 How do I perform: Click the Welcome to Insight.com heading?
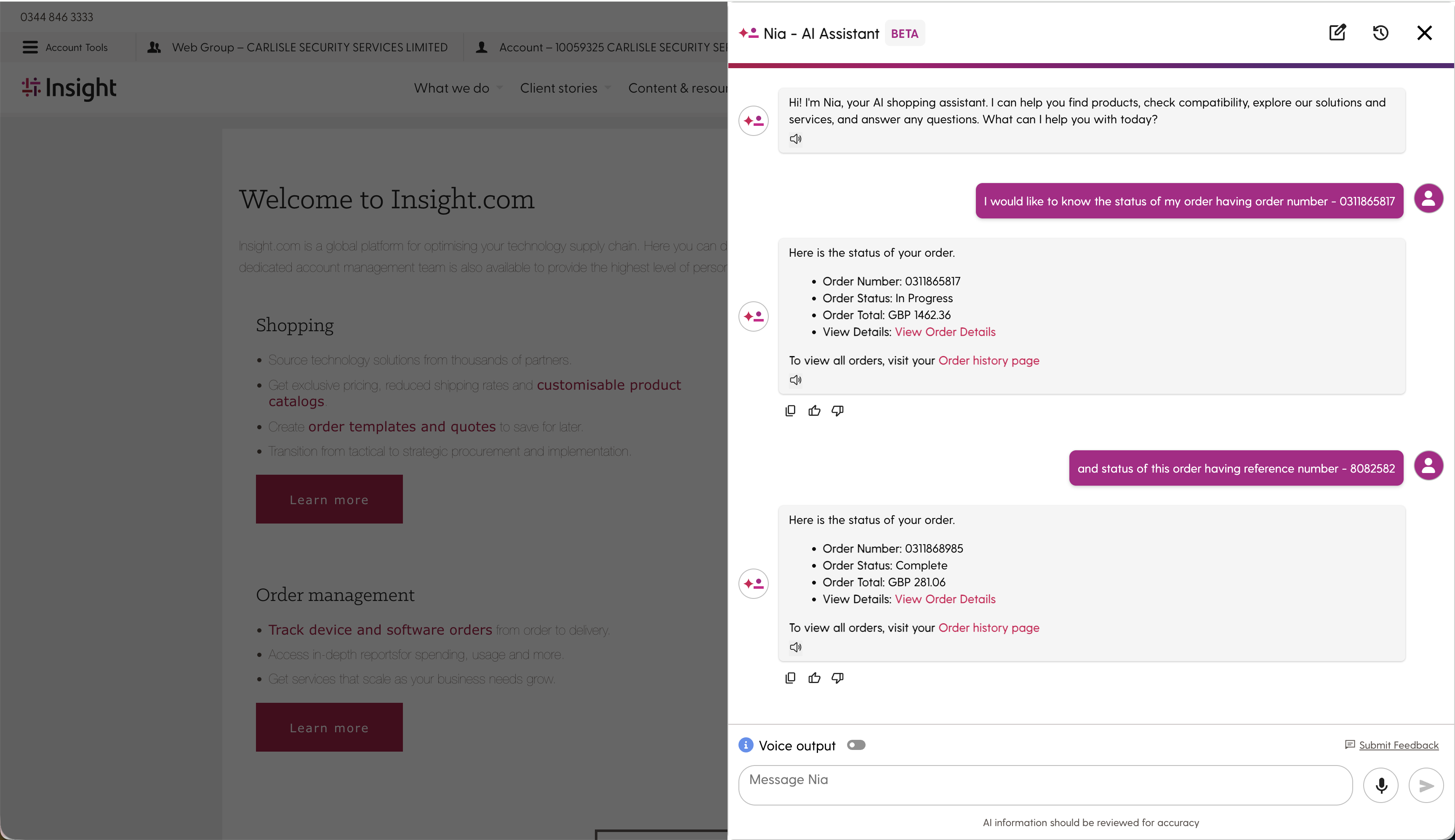click(x=386, y=199)
